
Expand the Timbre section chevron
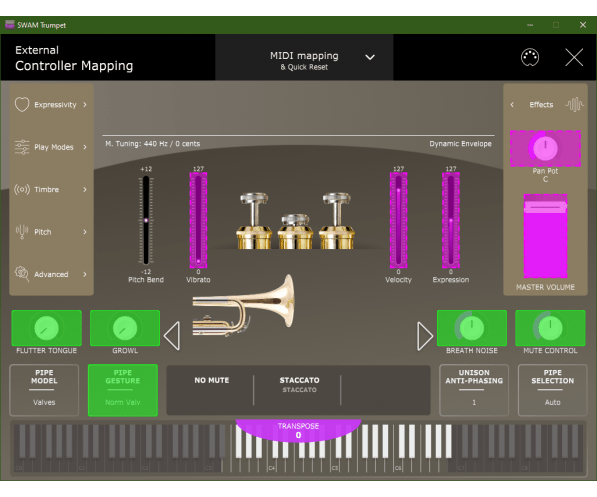pos(85,189)
